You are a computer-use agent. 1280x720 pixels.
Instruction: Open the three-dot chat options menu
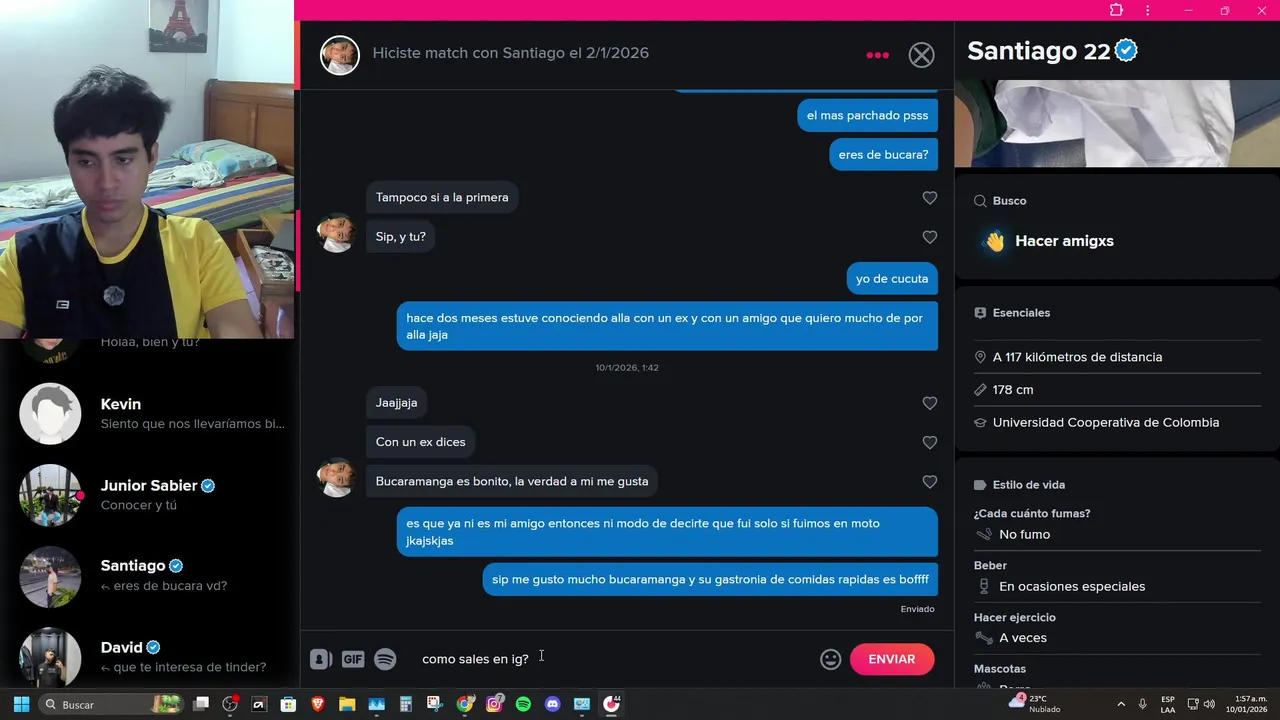coord(877,55)
